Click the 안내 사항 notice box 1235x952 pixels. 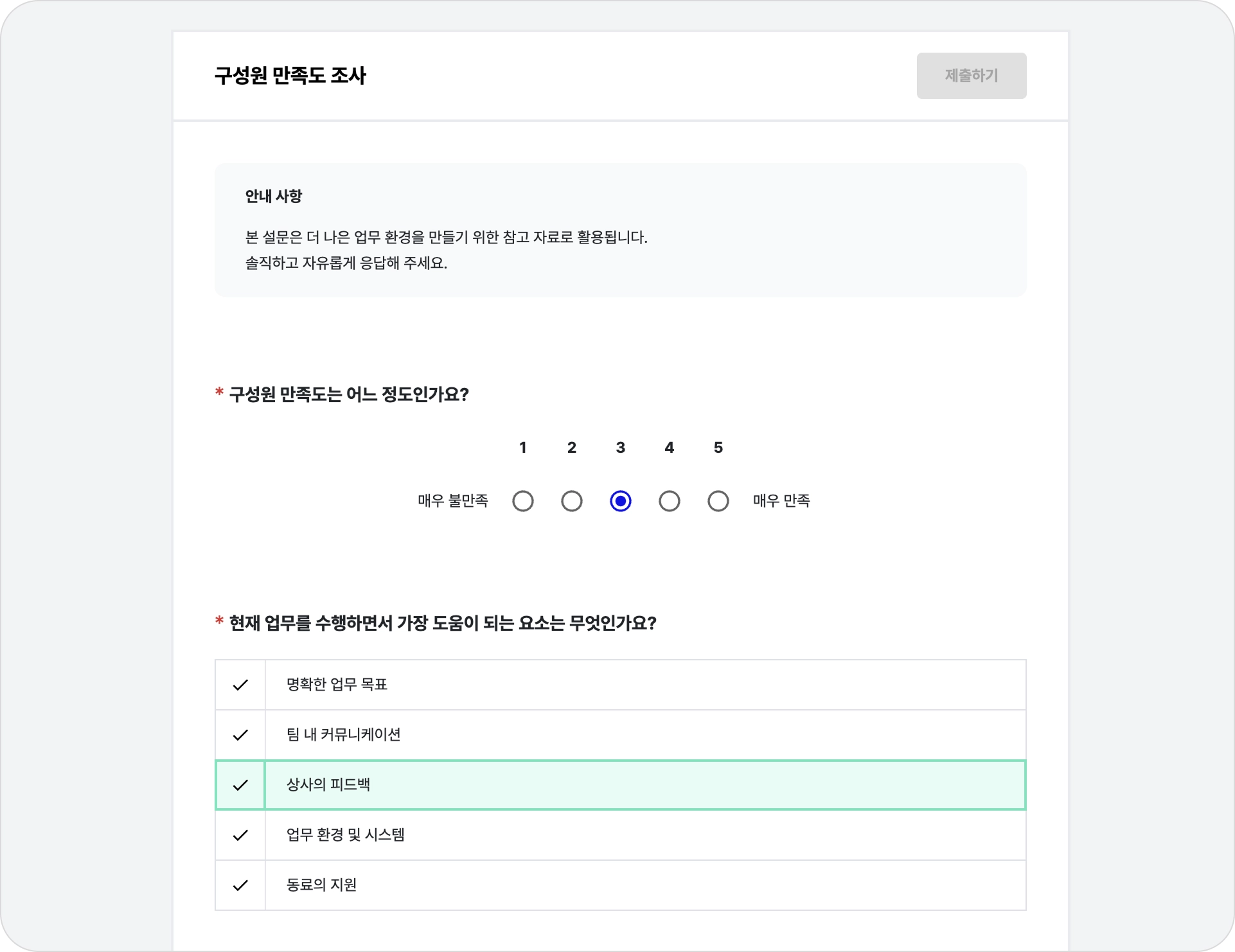pos(620,230)
